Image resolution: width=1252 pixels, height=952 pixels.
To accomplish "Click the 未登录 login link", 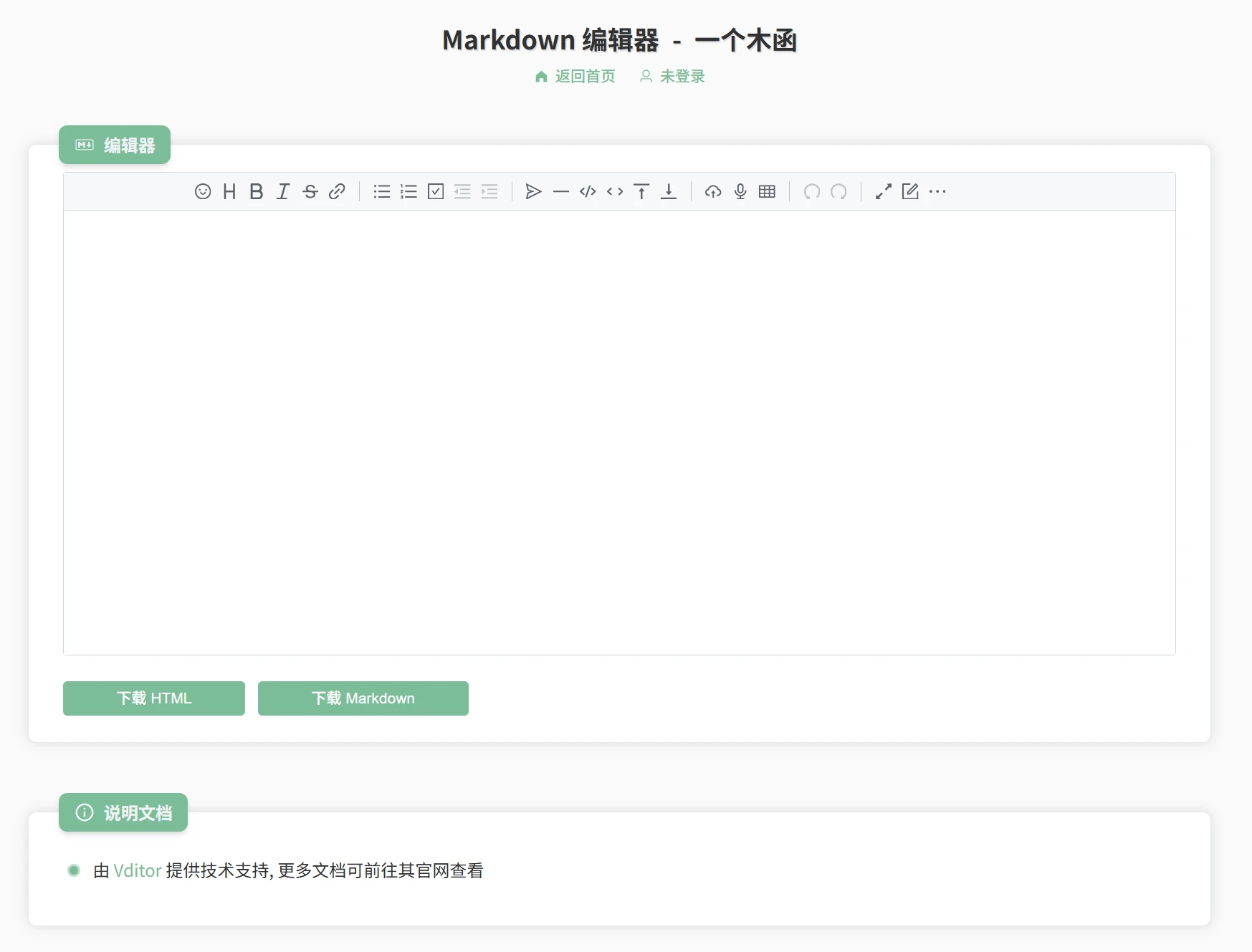I will coord(672,77).
